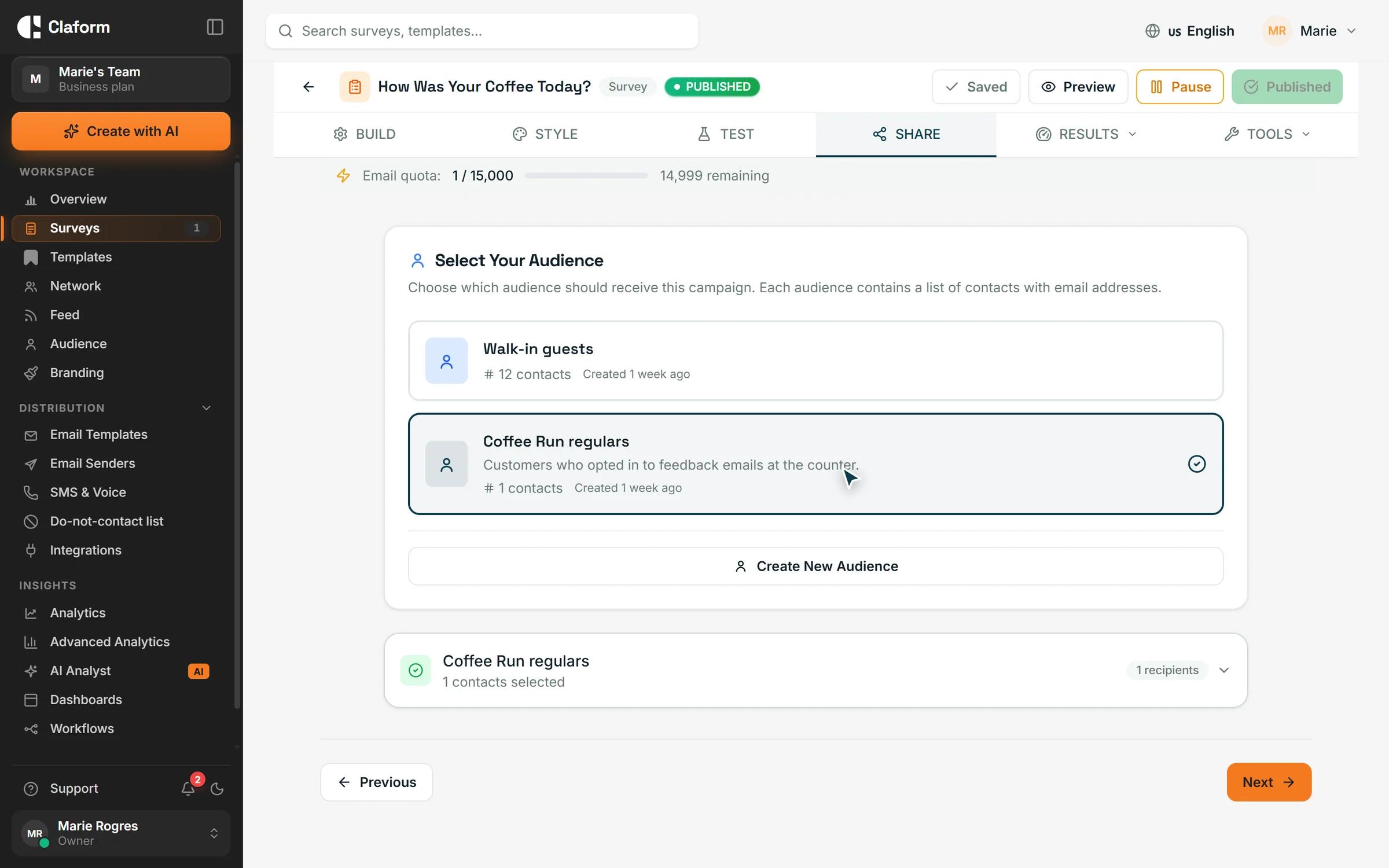Click the globe language icon
Viewport: 1389px width, 868px height.
point(1152,31)
